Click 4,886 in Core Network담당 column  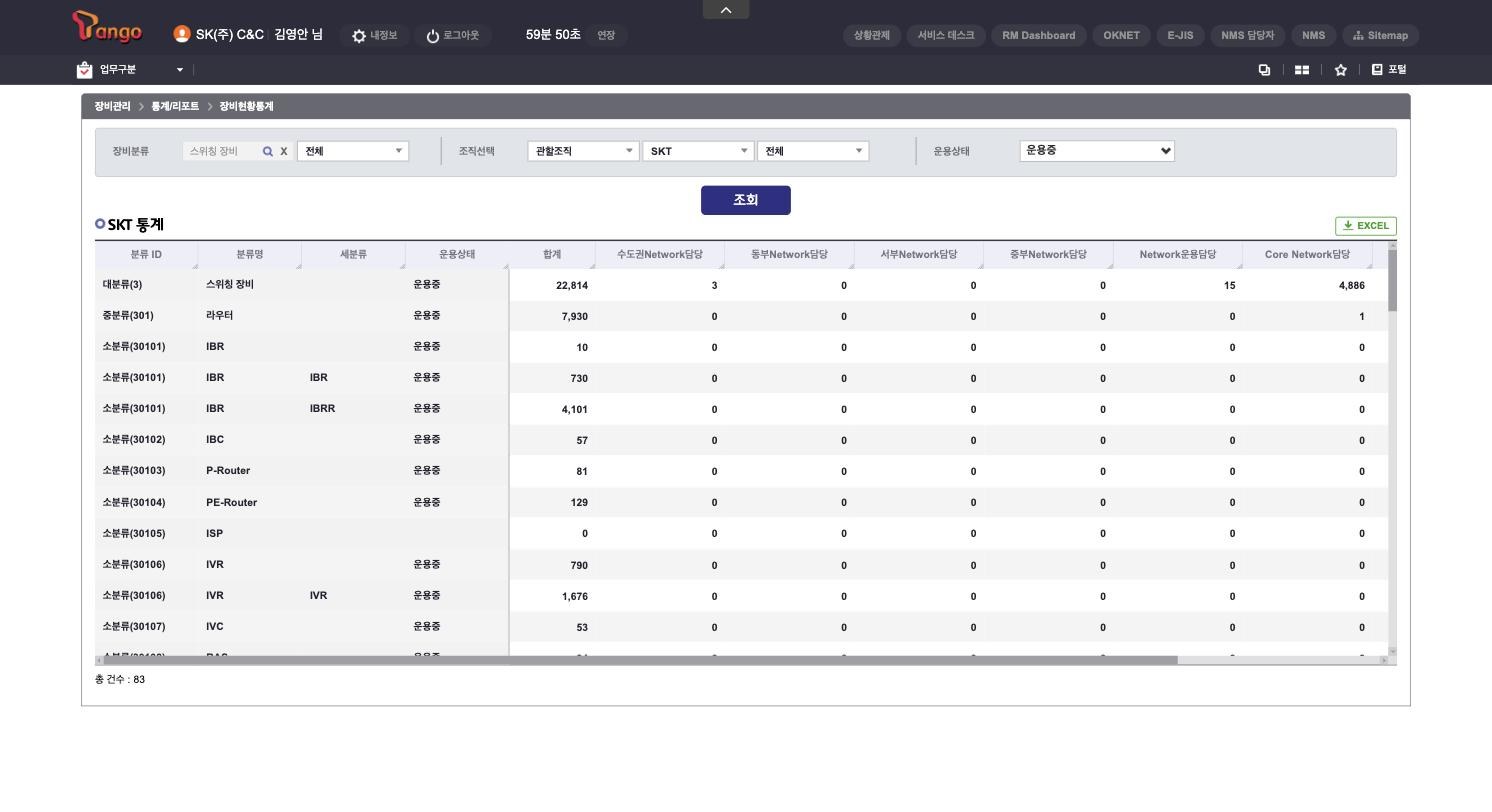[x=1351, y=286]
